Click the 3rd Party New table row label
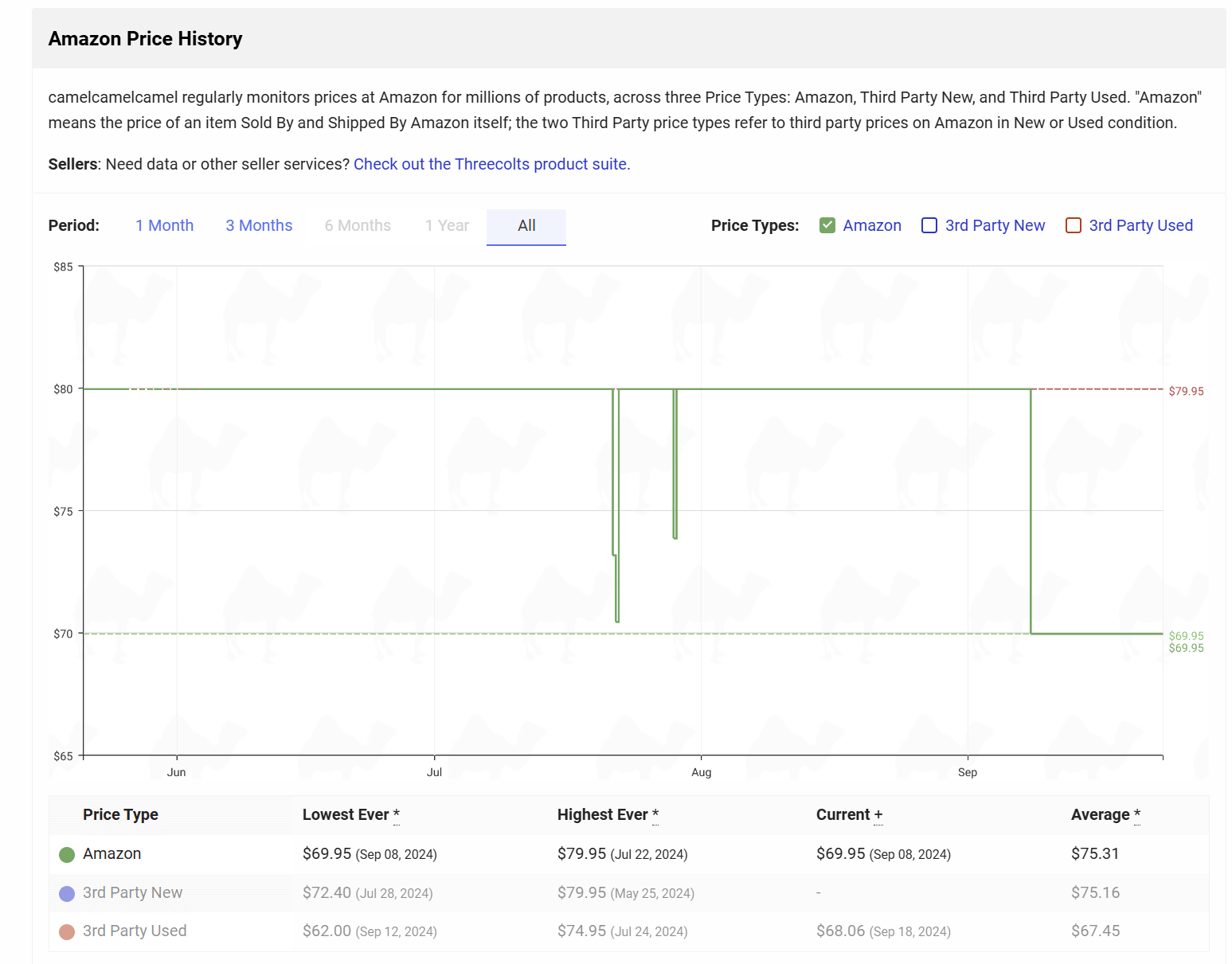 [132, 893]
